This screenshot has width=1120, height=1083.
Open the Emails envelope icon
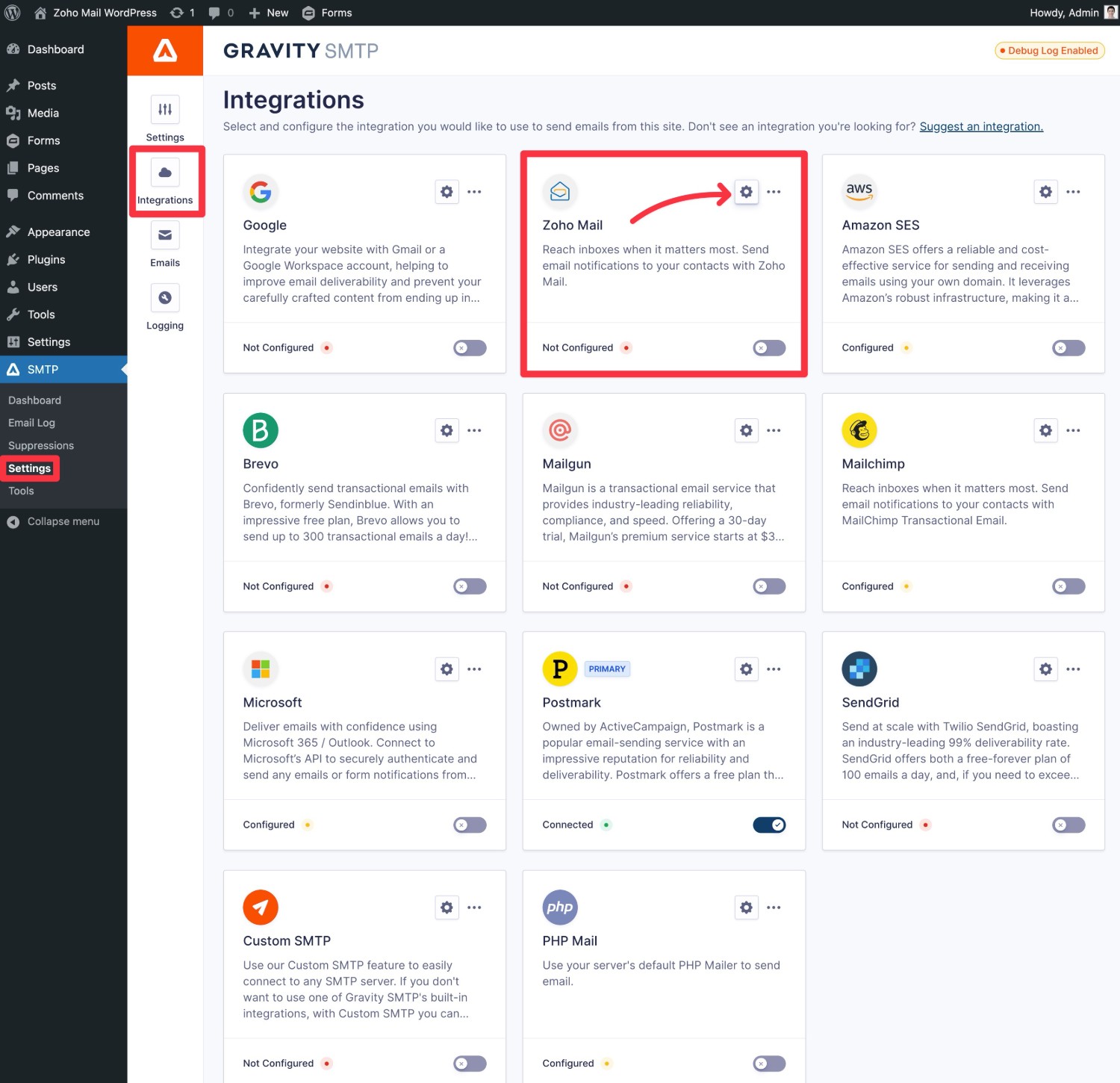point(165,235)
